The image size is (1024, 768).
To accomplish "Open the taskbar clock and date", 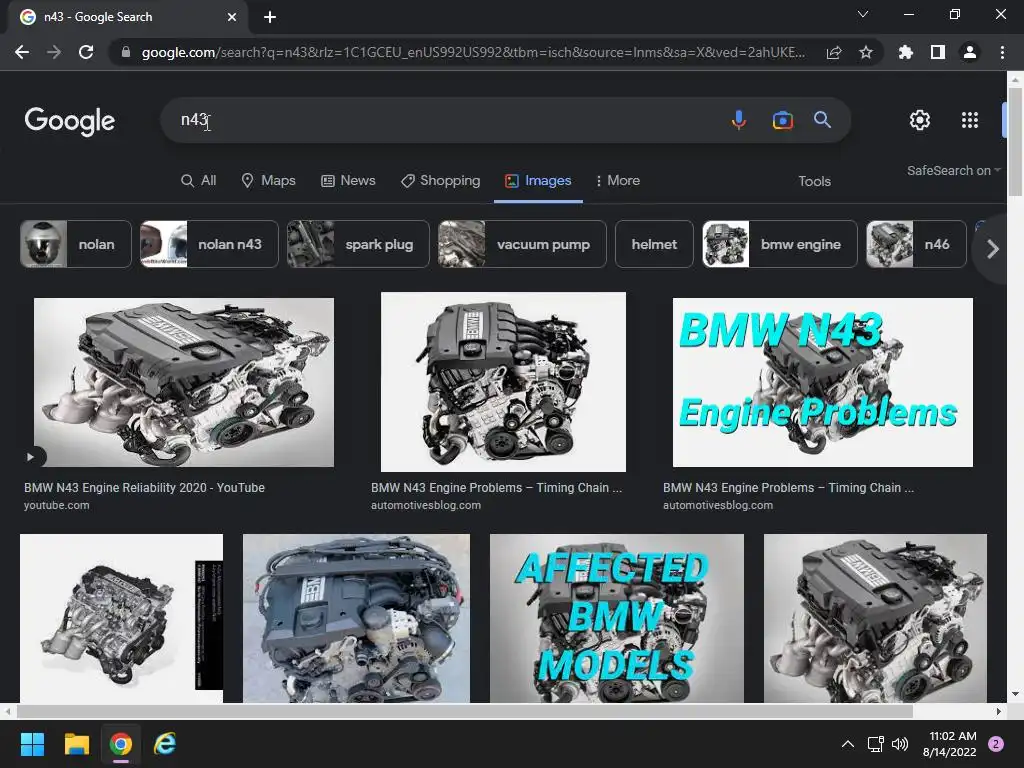I will (x=950, y=744).
